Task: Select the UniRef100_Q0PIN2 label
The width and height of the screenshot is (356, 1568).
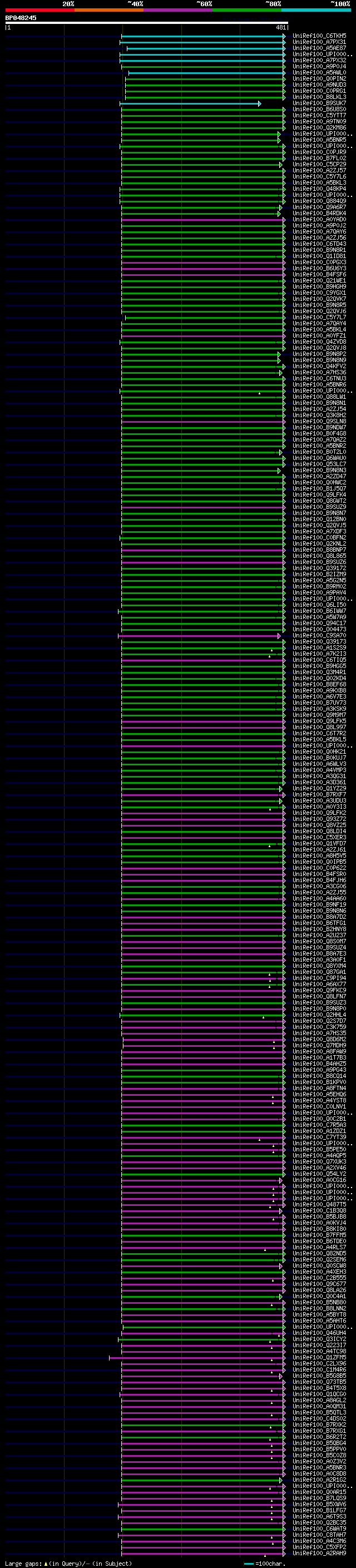Action: [319, 78]
